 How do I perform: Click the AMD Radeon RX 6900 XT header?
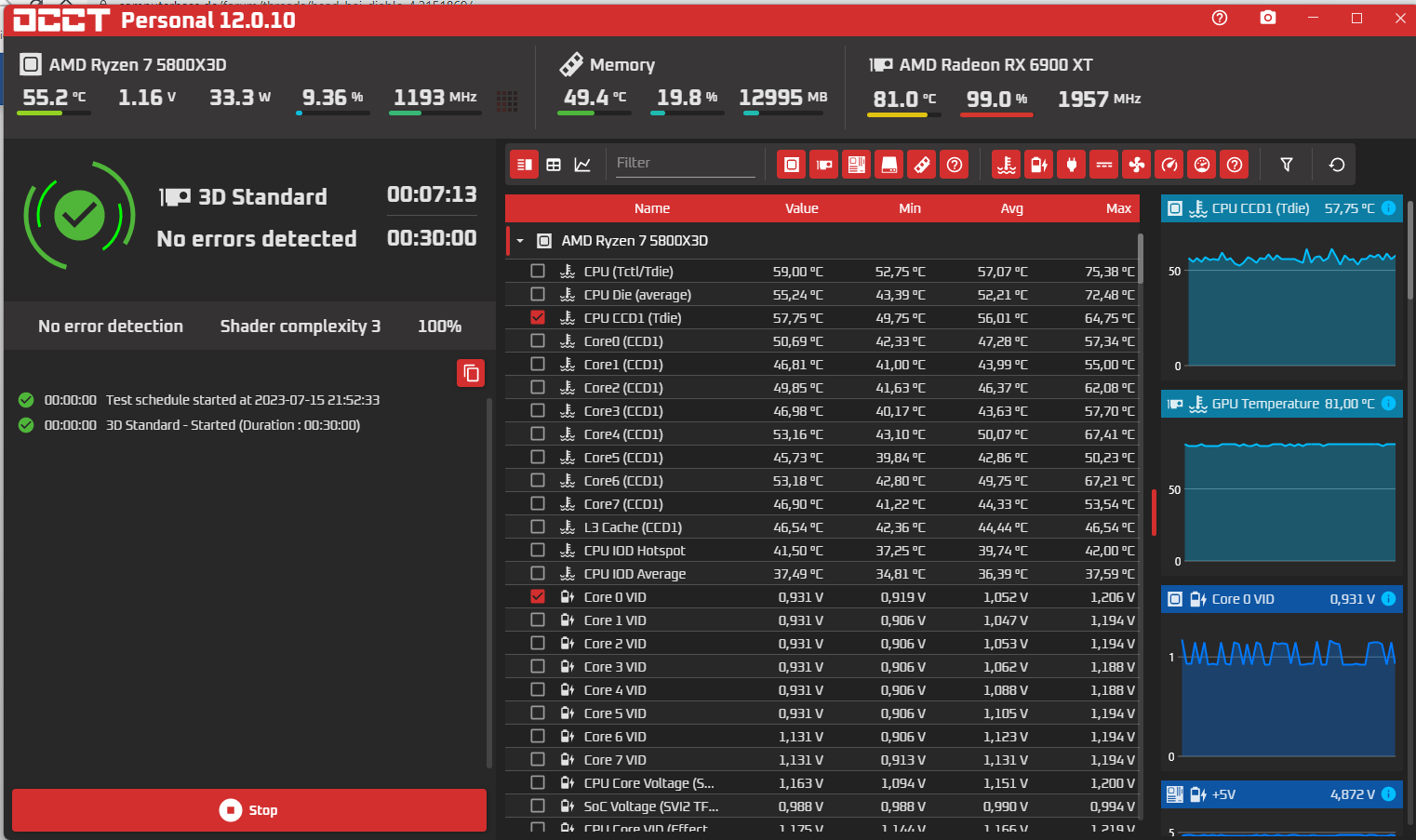pos(995,65)
